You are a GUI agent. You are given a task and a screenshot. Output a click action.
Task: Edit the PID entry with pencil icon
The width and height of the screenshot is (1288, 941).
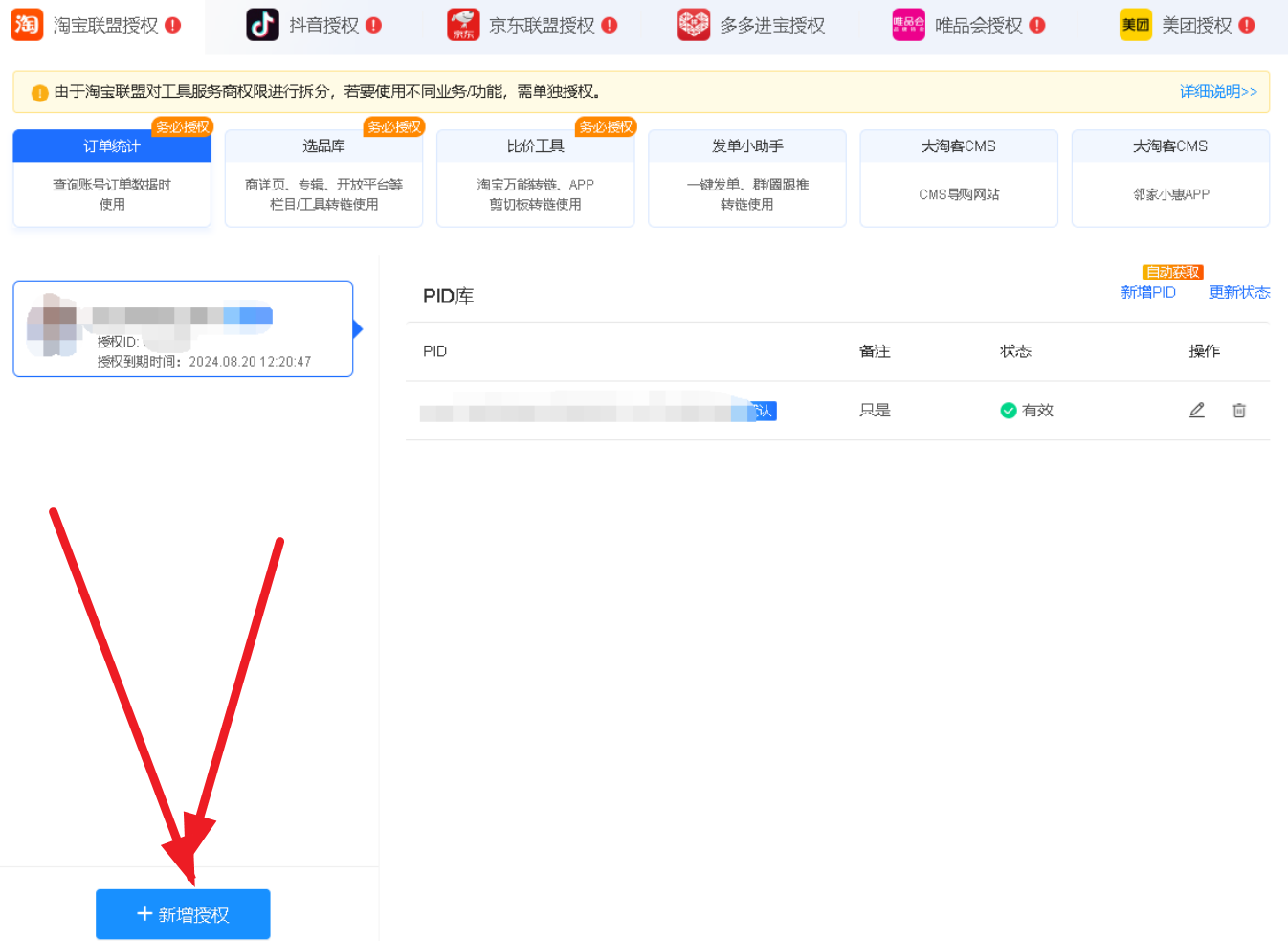(1196, 411)
